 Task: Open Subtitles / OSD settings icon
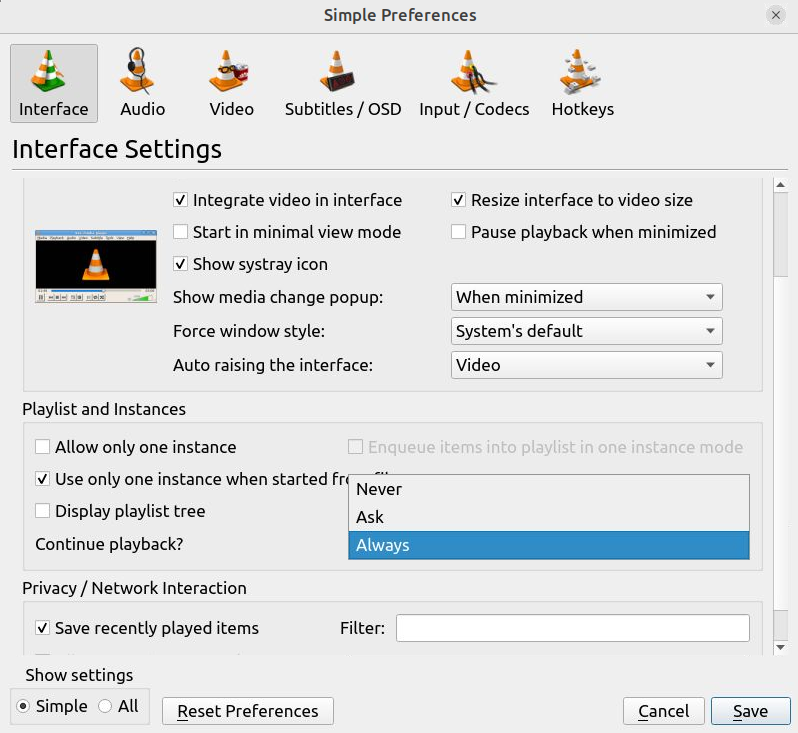[342, 72]
